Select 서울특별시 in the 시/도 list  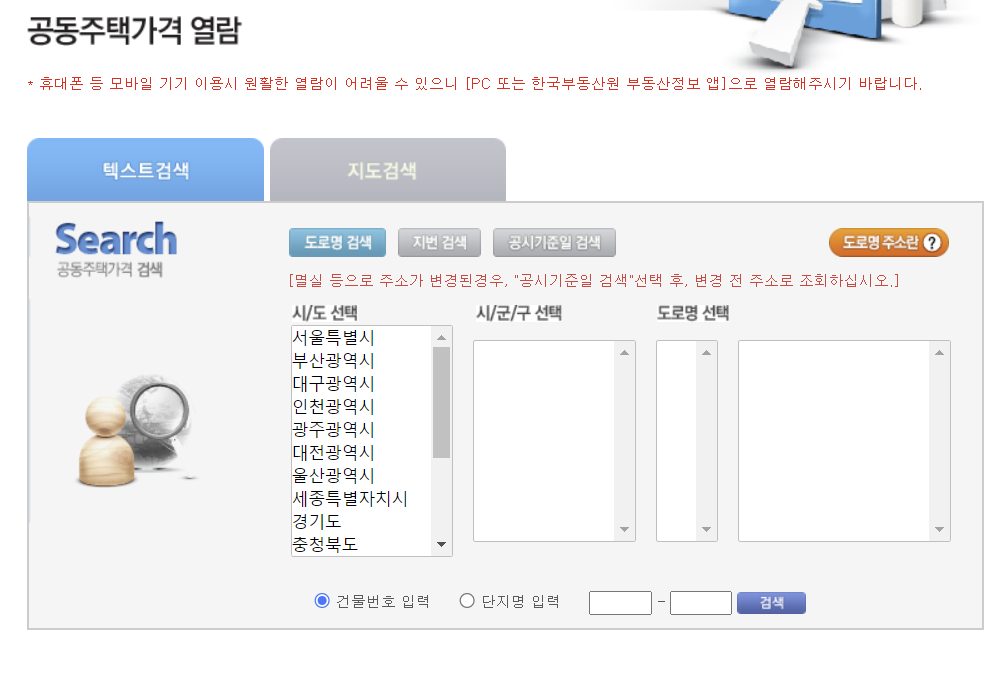361,337
